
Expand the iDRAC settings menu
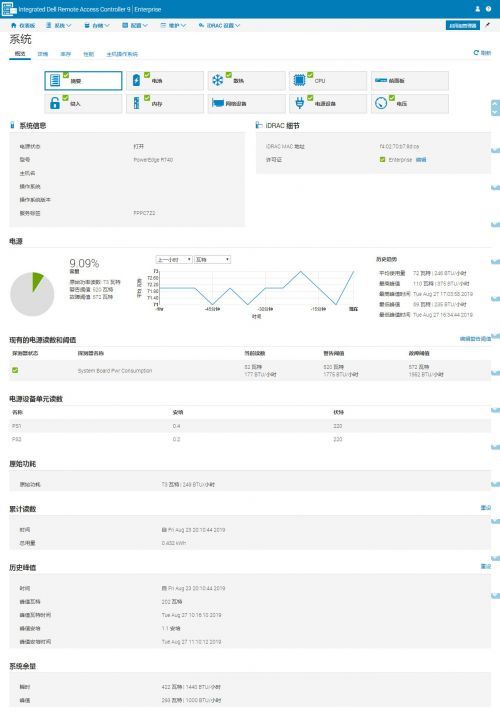[x=219, y=26]
